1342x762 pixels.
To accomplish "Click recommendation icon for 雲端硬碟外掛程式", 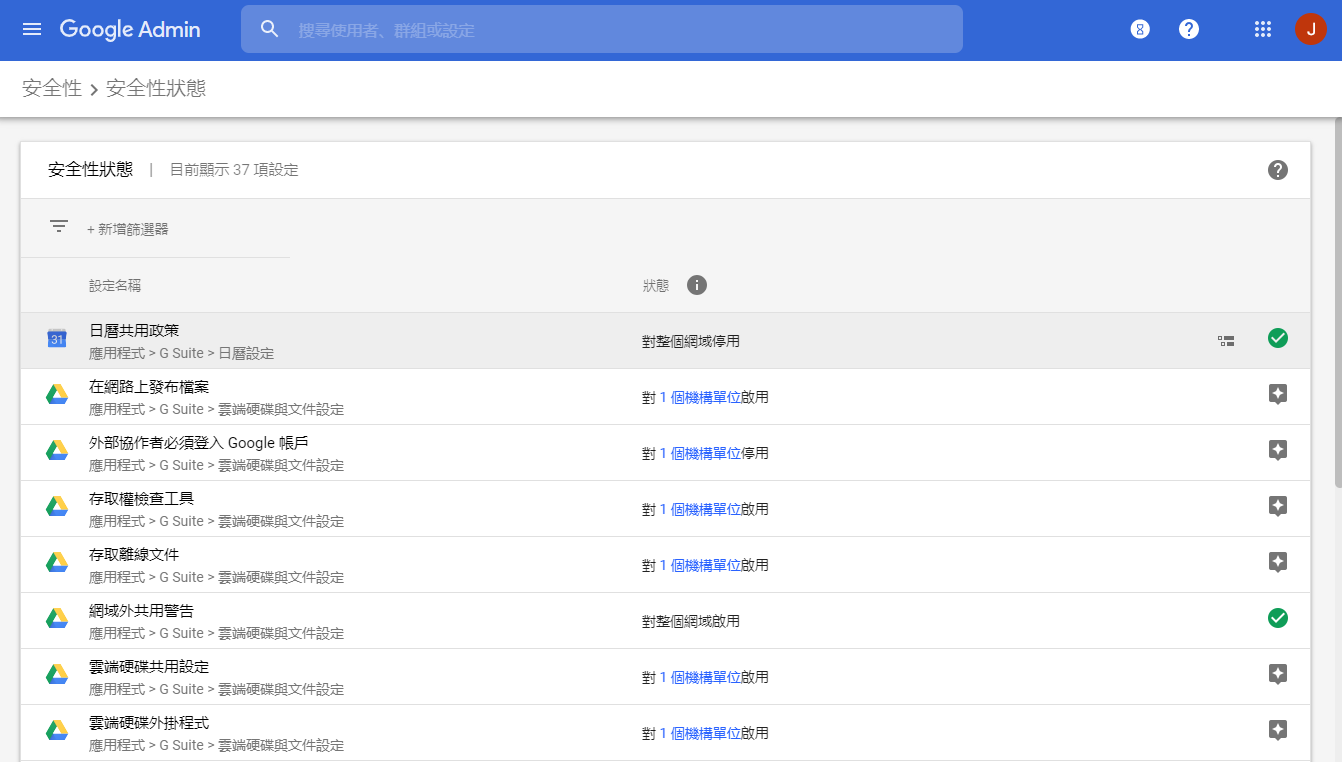I will click(1277, 730).
